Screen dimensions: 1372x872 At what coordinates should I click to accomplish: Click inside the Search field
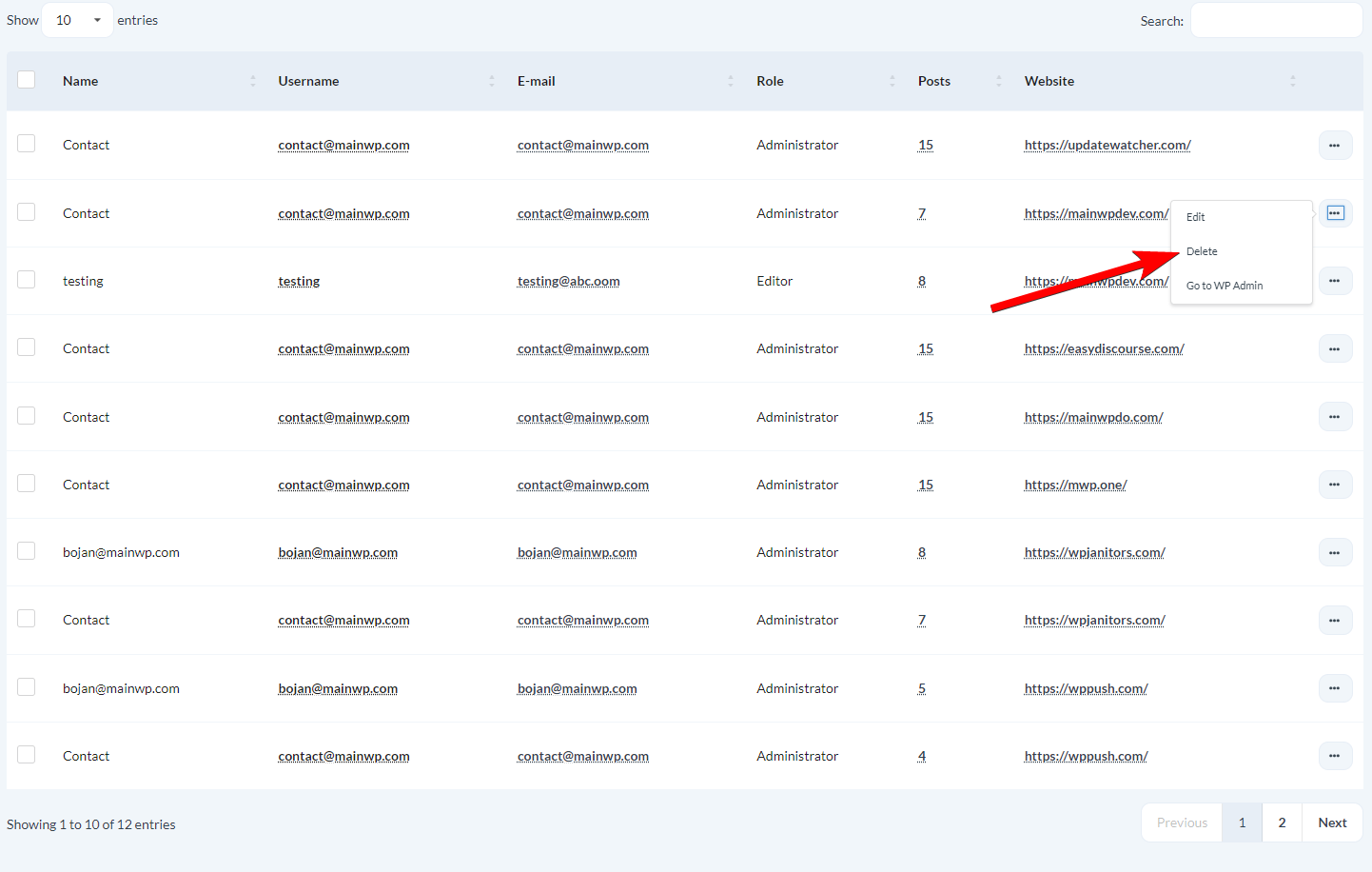coord(1276,19)
